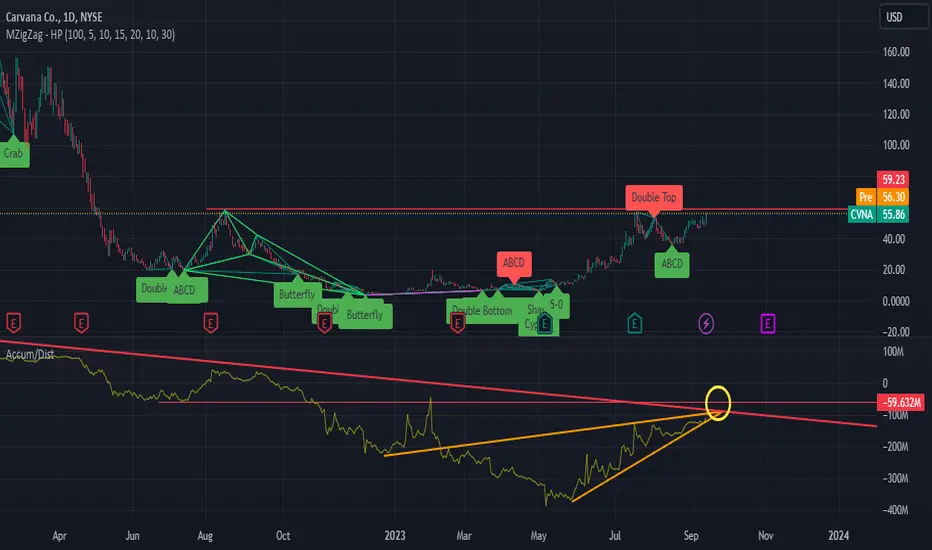
Task: Click the Jun label on time axis
Action: pos(133,536)
